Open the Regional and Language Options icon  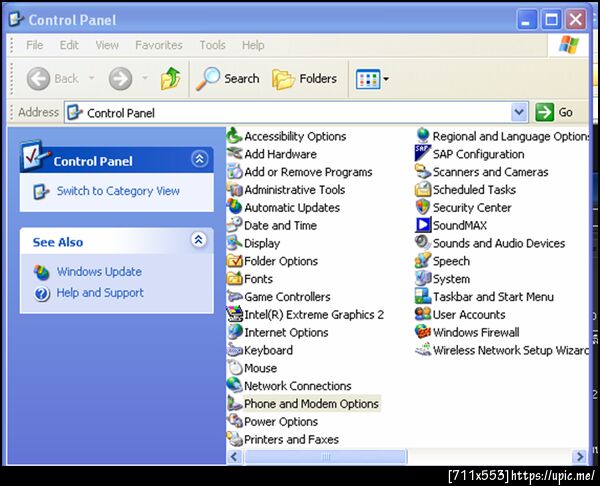(x=423, y=136)
